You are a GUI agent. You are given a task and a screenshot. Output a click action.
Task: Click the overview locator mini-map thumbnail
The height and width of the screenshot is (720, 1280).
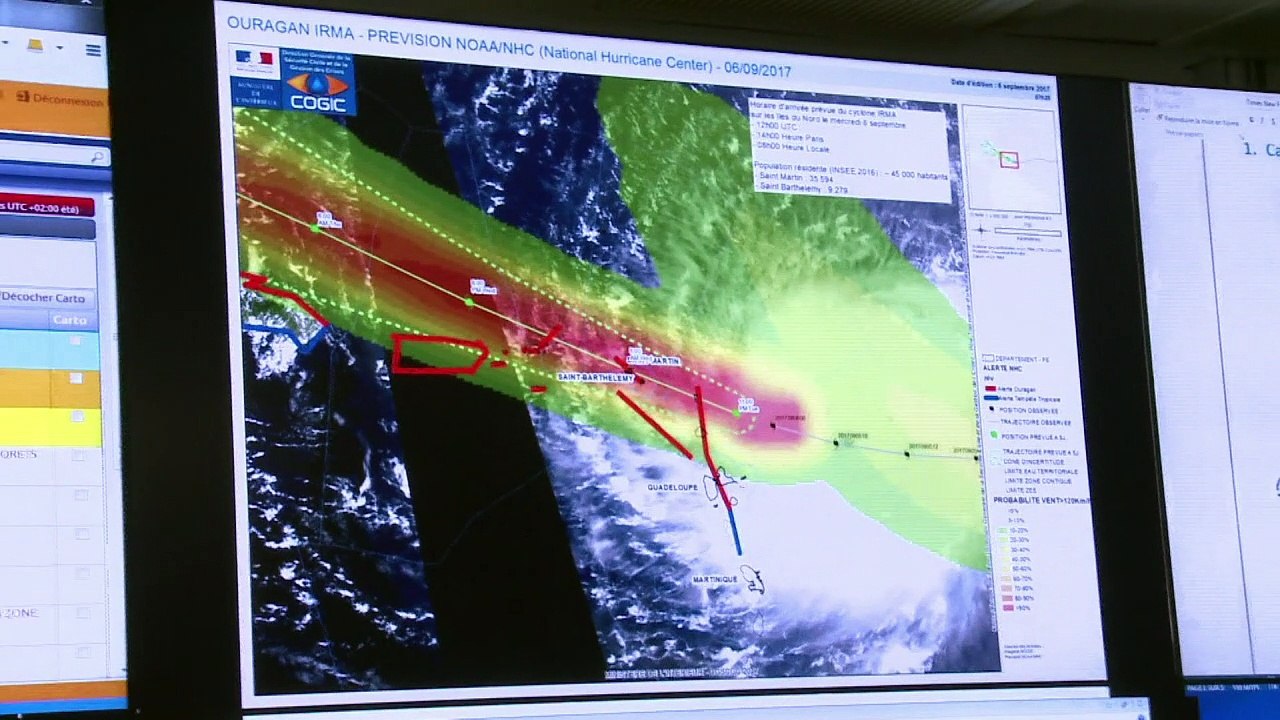point(1010,160)
